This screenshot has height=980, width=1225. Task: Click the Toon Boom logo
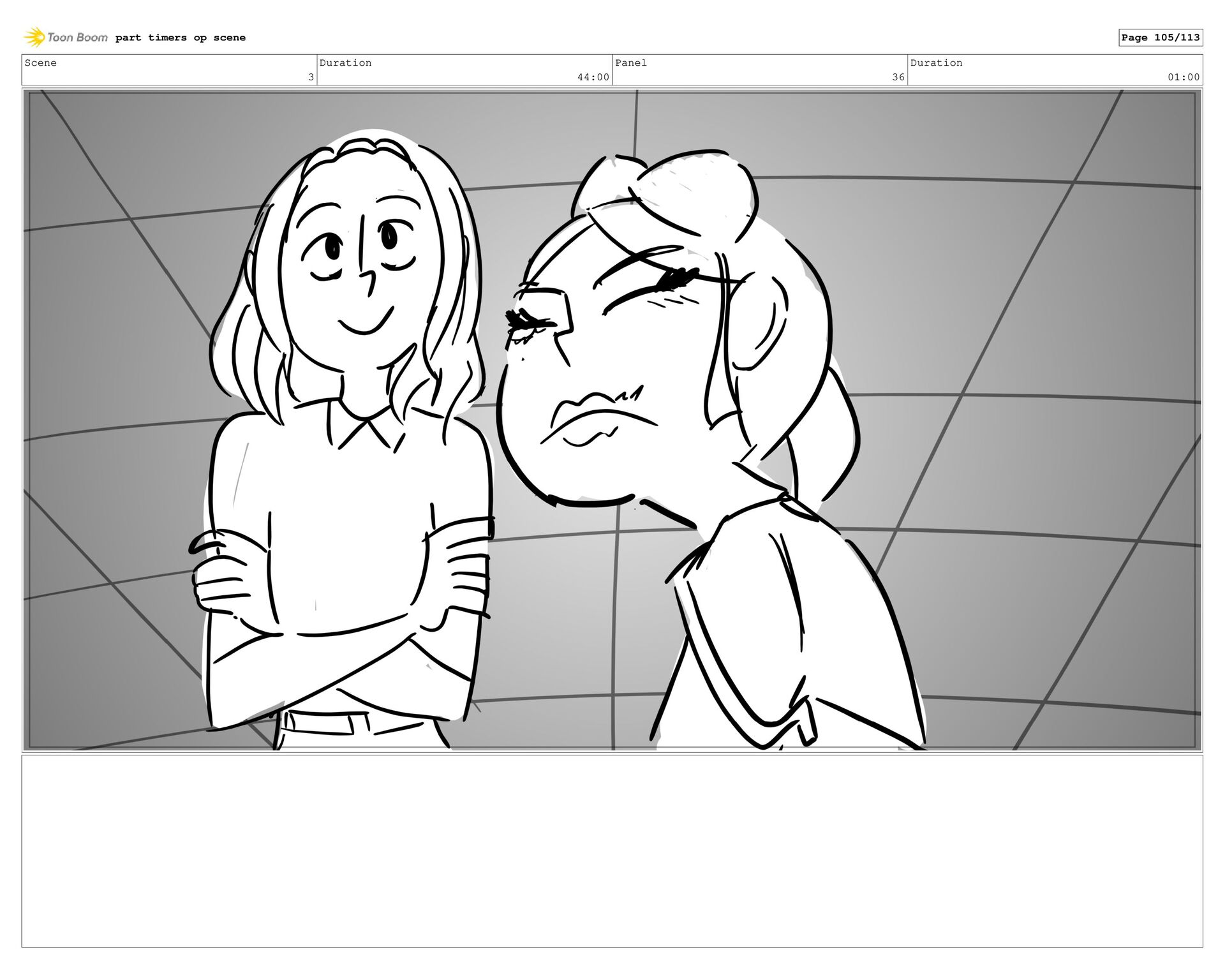pyautogui.click(x=66, y=38)
